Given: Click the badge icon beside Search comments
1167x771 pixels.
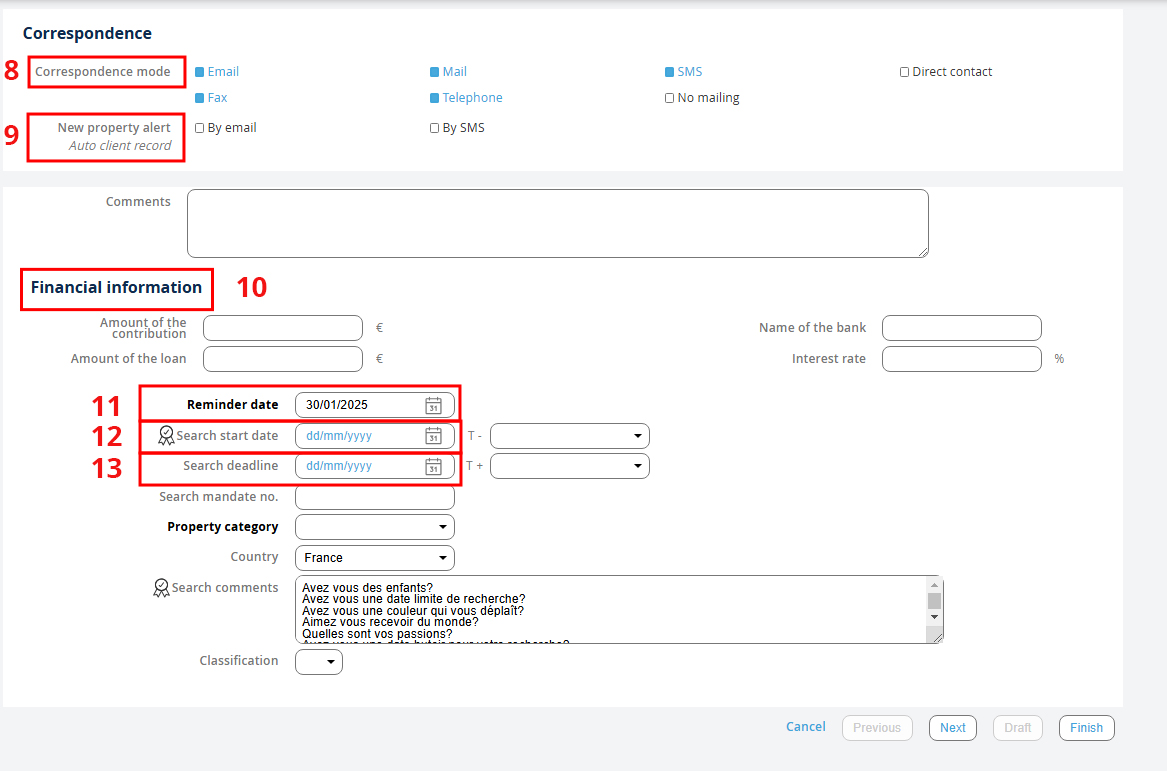Looking at the screenshot, I should pos(161,588).
